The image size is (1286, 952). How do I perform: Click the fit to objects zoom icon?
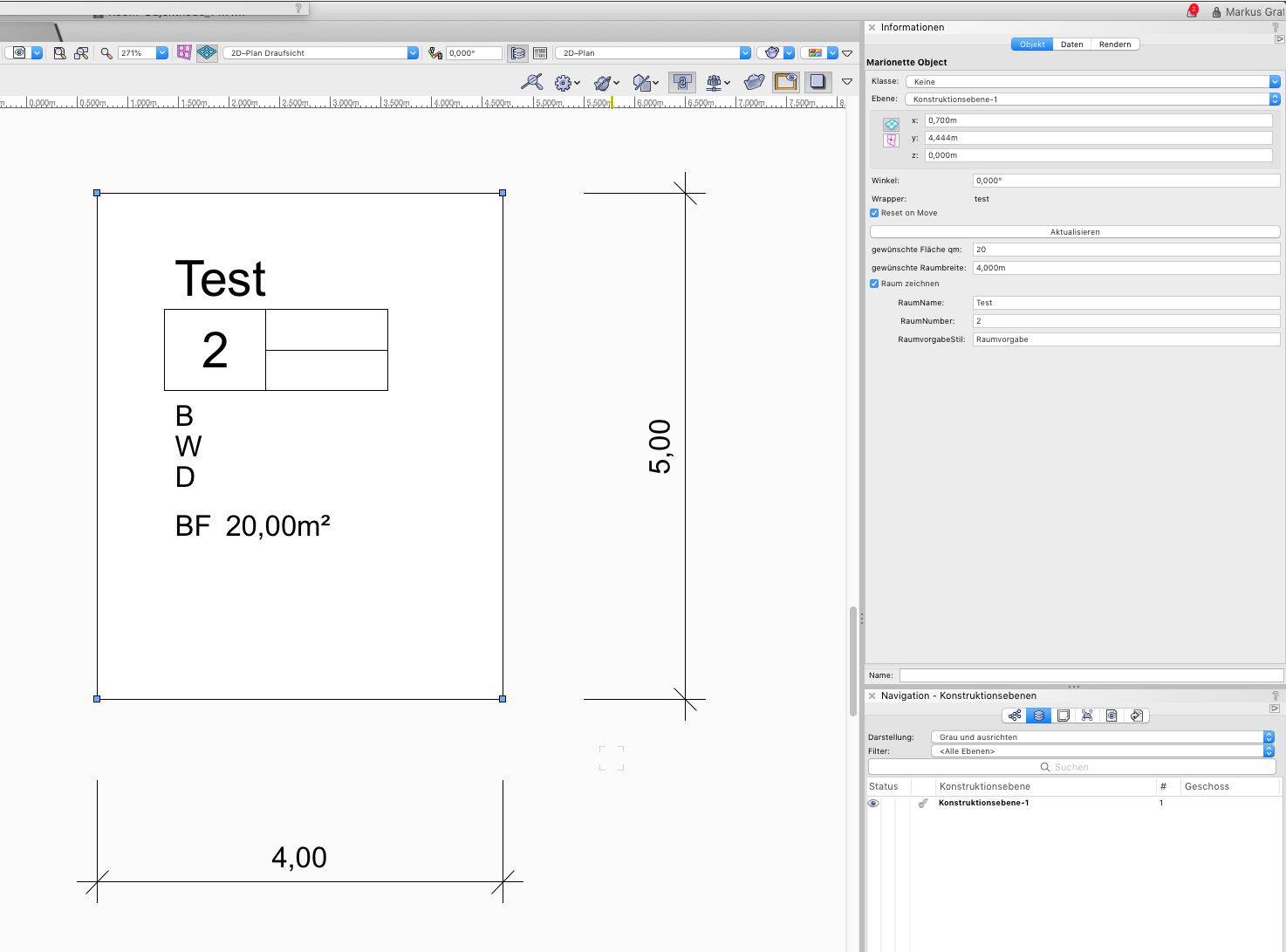81,53
